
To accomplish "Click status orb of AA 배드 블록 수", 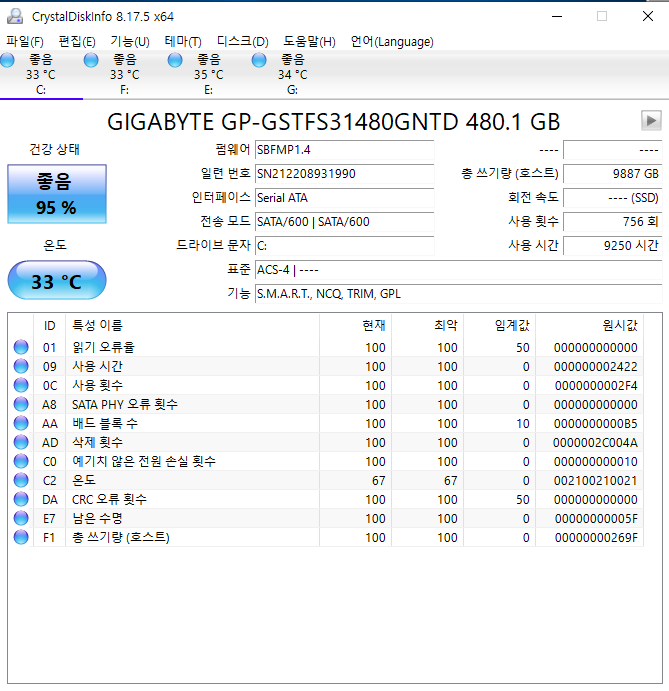I will click(21, 423).
